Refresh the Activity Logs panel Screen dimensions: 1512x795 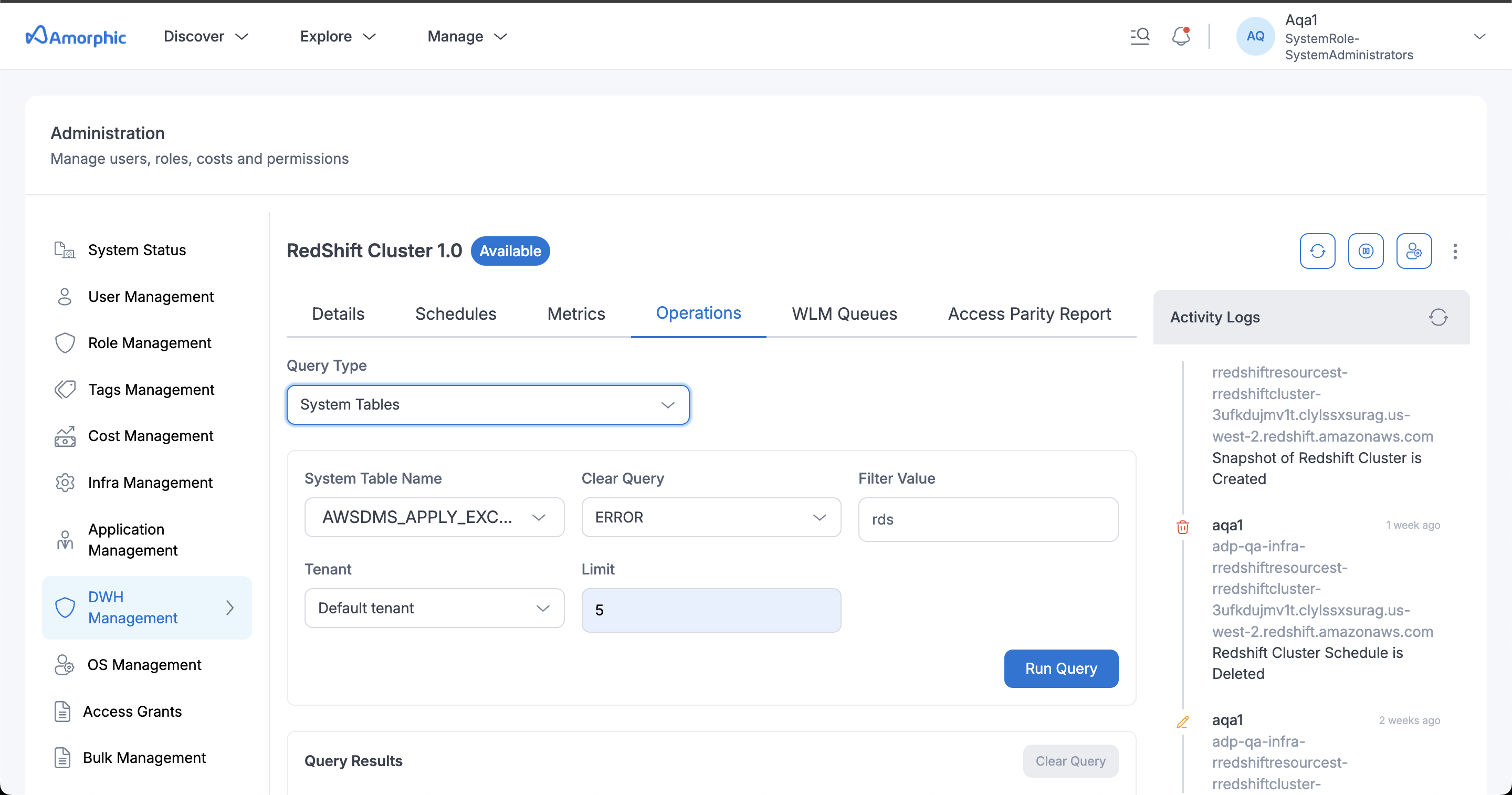click(x=1438, y=317)
